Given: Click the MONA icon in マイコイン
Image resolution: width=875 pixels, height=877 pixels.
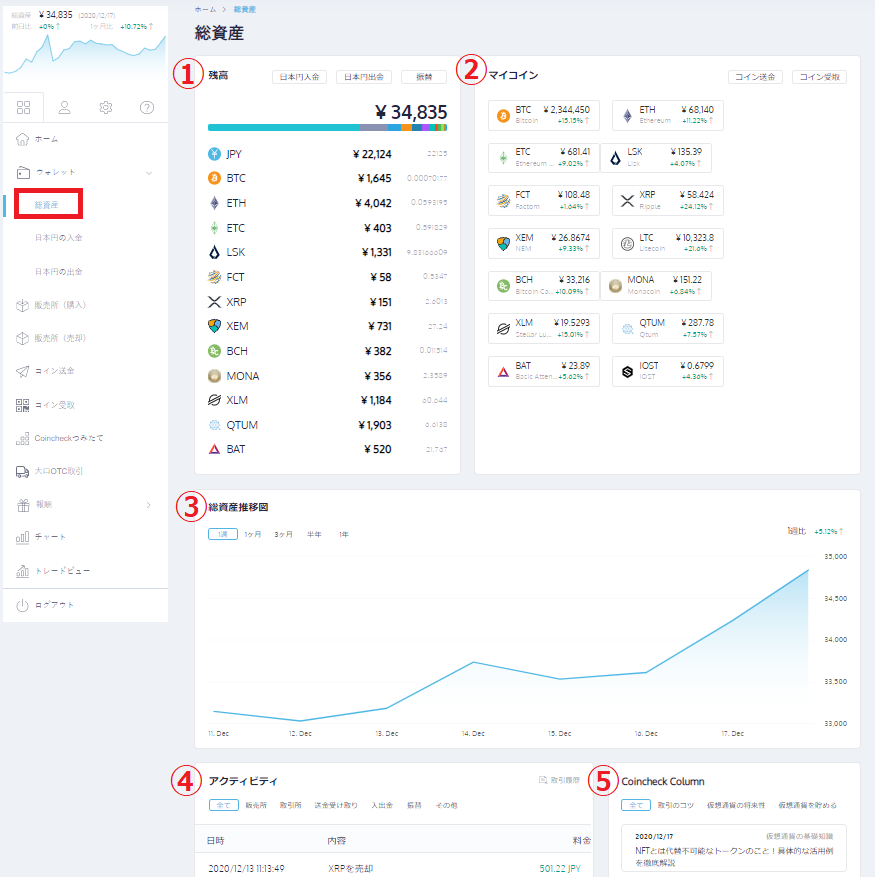Looking at the screenshot, I should (615, 286).
